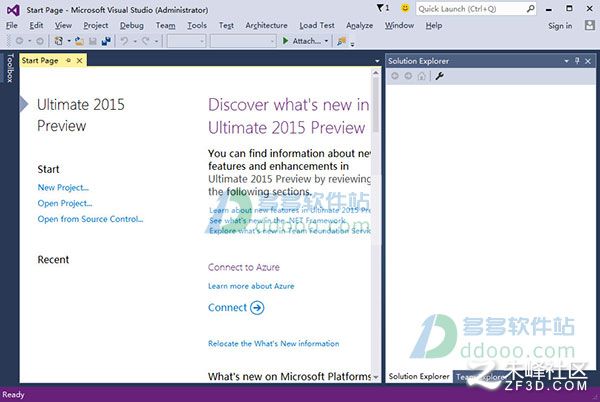Click the Navigate Backward toolbar icon

pyautogui.click(x=20, y=41)
